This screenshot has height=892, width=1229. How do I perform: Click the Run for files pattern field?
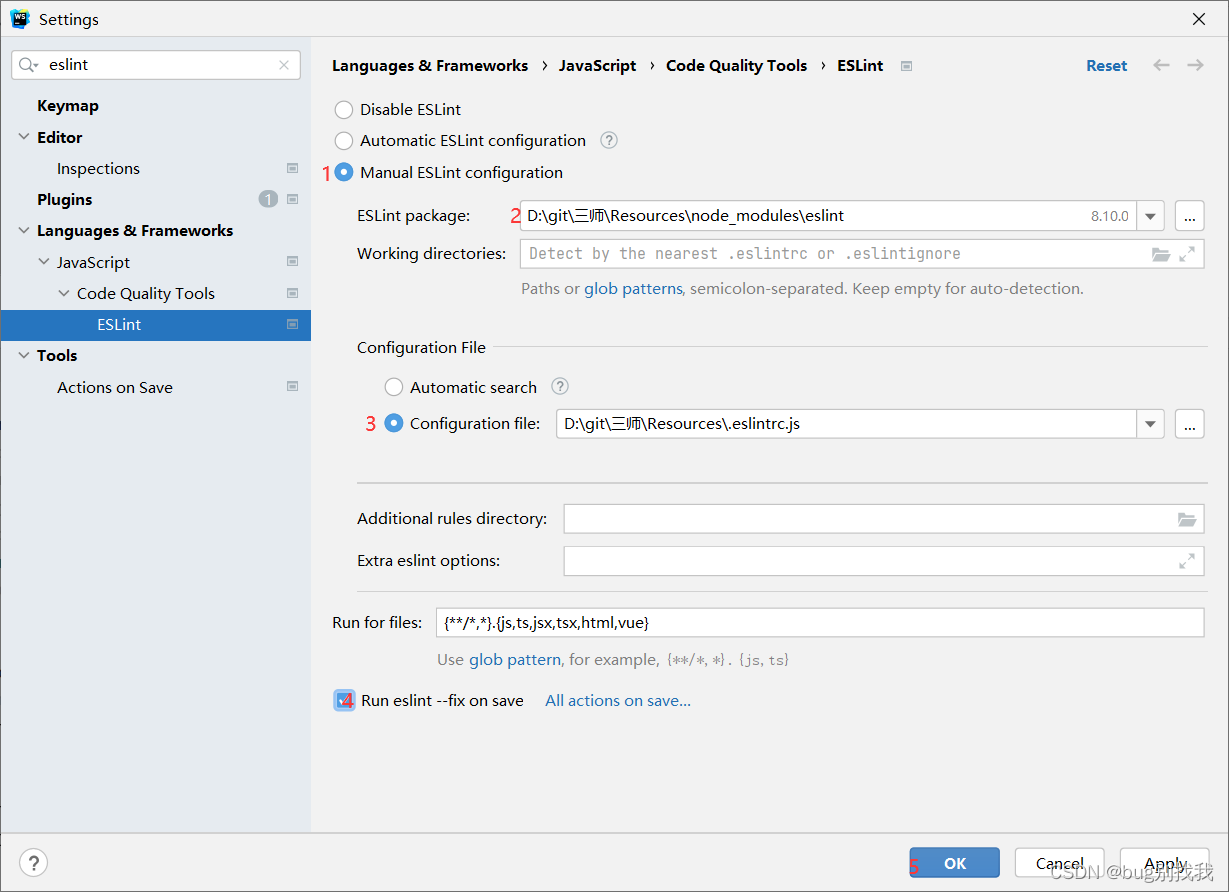(820, 622)
